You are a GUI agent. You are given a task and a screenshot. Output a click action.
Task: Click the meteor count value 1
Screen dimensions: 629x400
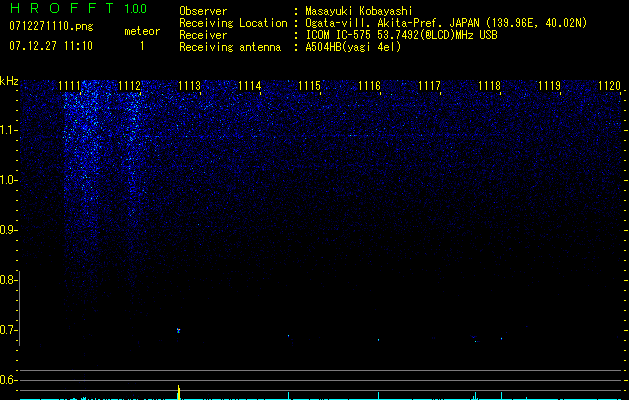tap(142, 46)
